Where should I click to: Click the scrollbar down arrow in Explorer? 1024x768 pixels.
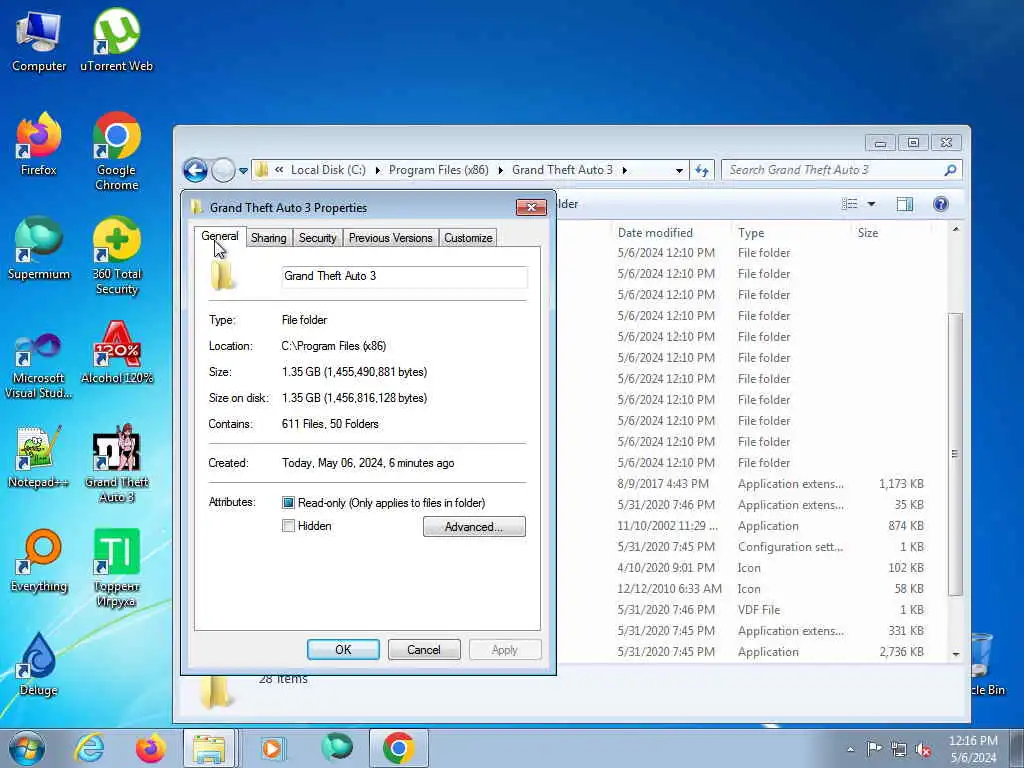pos(955,654)
